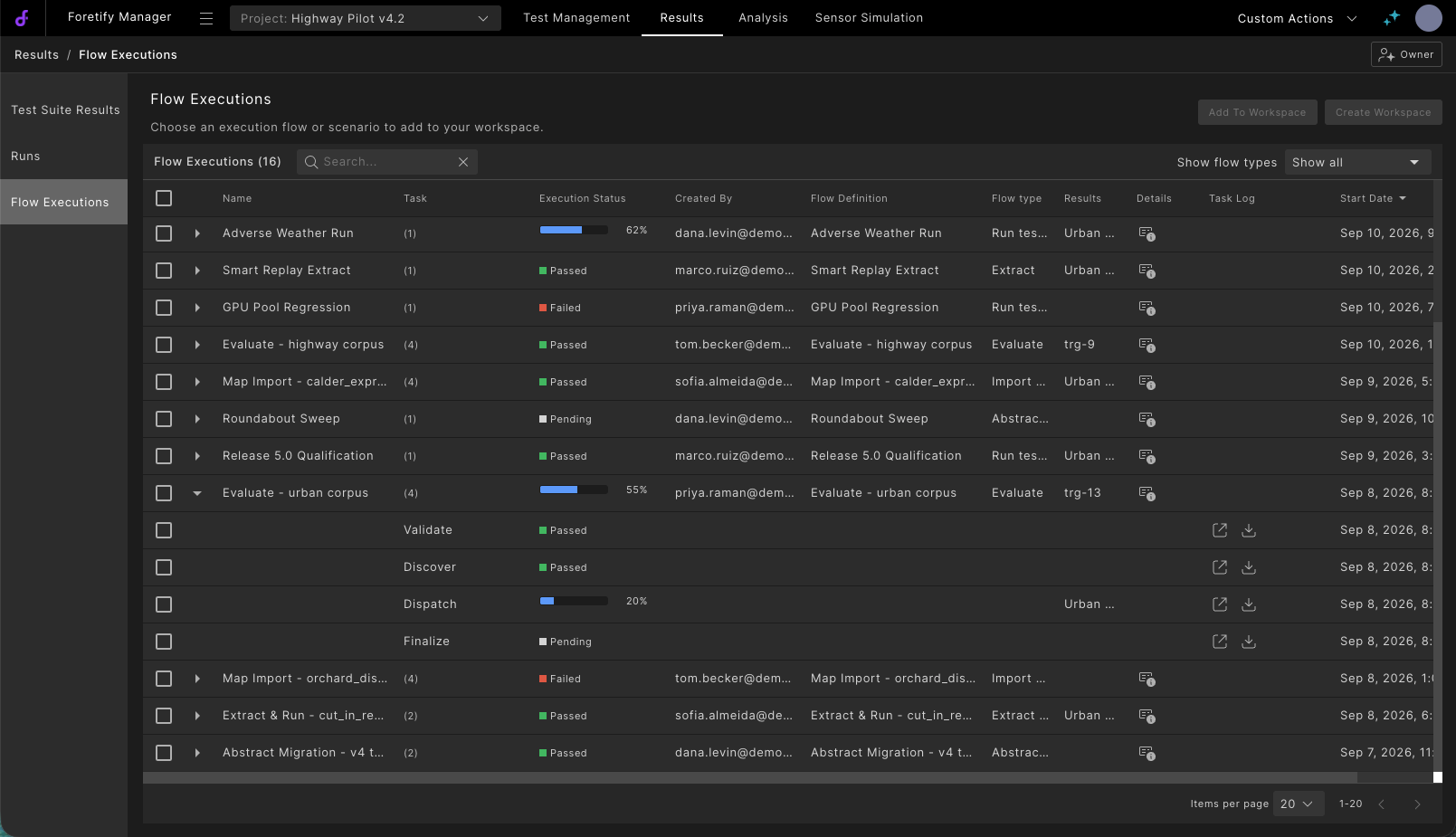Open the Show flow types dropdown
The image size is (1456, 837).
click(1357, 162)
